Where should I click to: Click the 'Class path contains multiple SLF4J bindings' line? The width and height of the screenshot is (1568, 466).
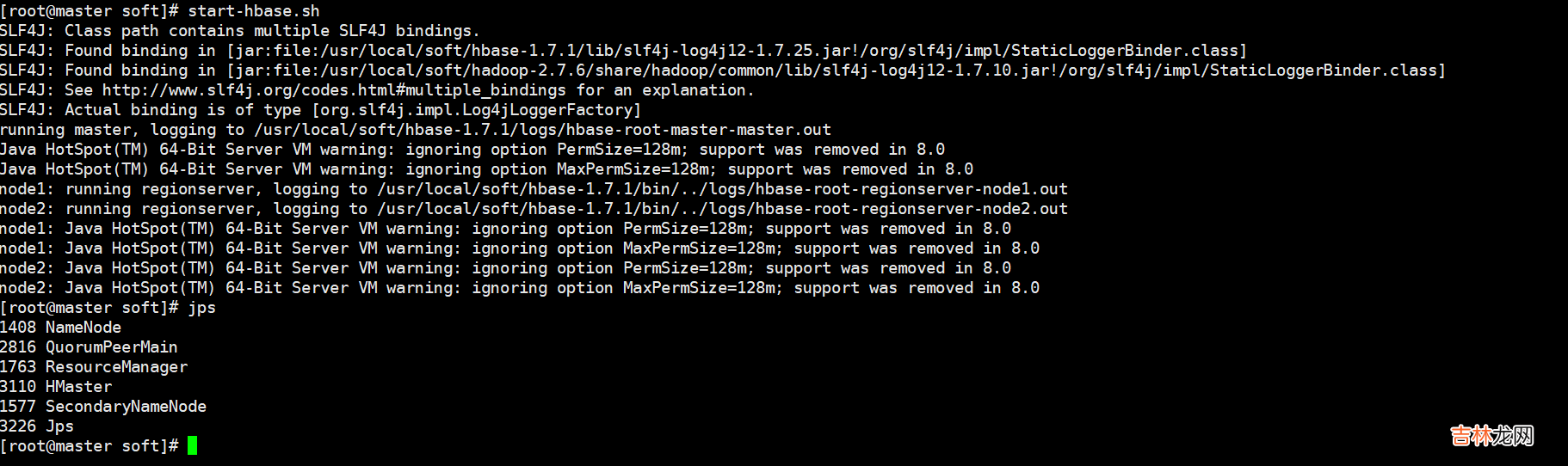[x=272, y=31]
